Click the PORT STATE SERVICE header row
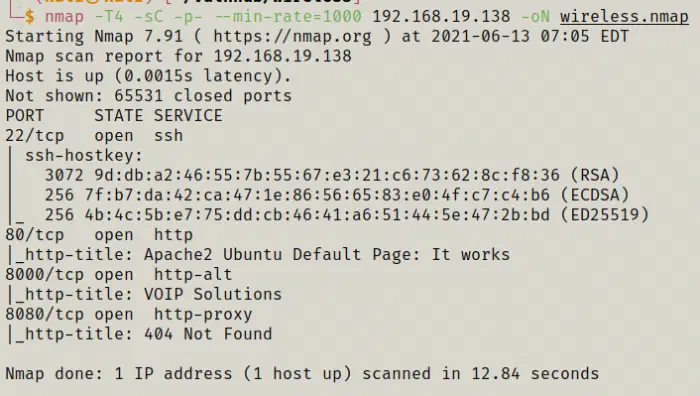 tap(114, 116)
